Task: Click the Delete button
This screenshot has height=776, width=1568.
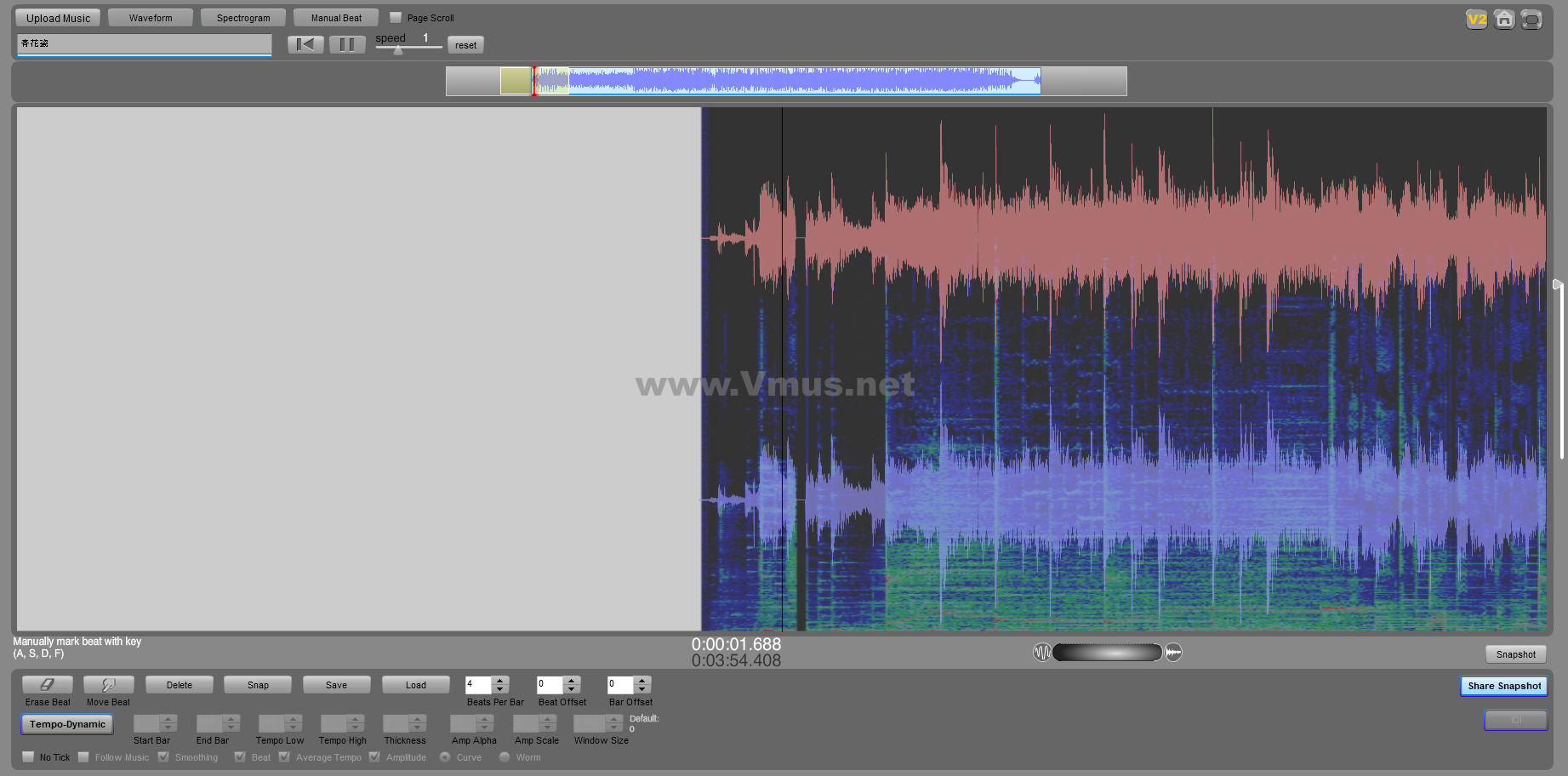Action: [180, 685]
